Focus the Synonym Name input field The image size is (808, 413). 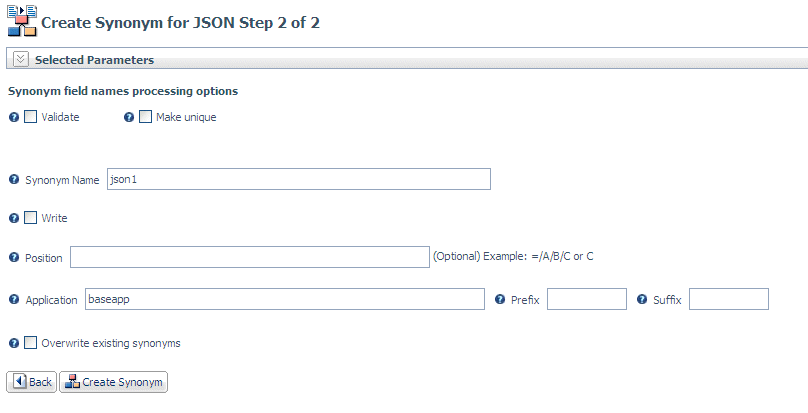(299, 179)
